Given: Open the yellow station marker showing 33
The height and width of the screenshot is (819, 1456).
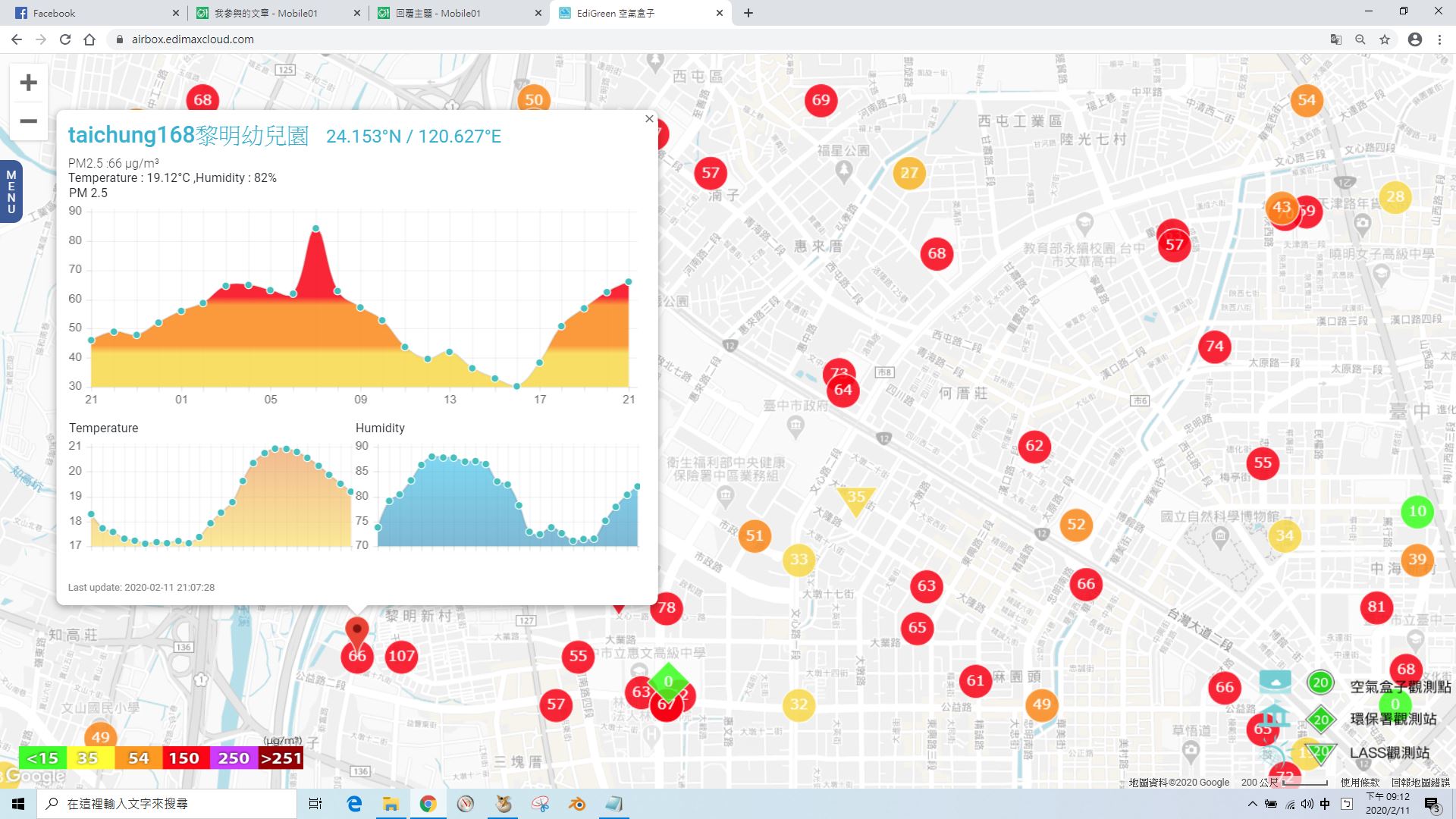Looking at the screenshot, I should click(799, 560).
